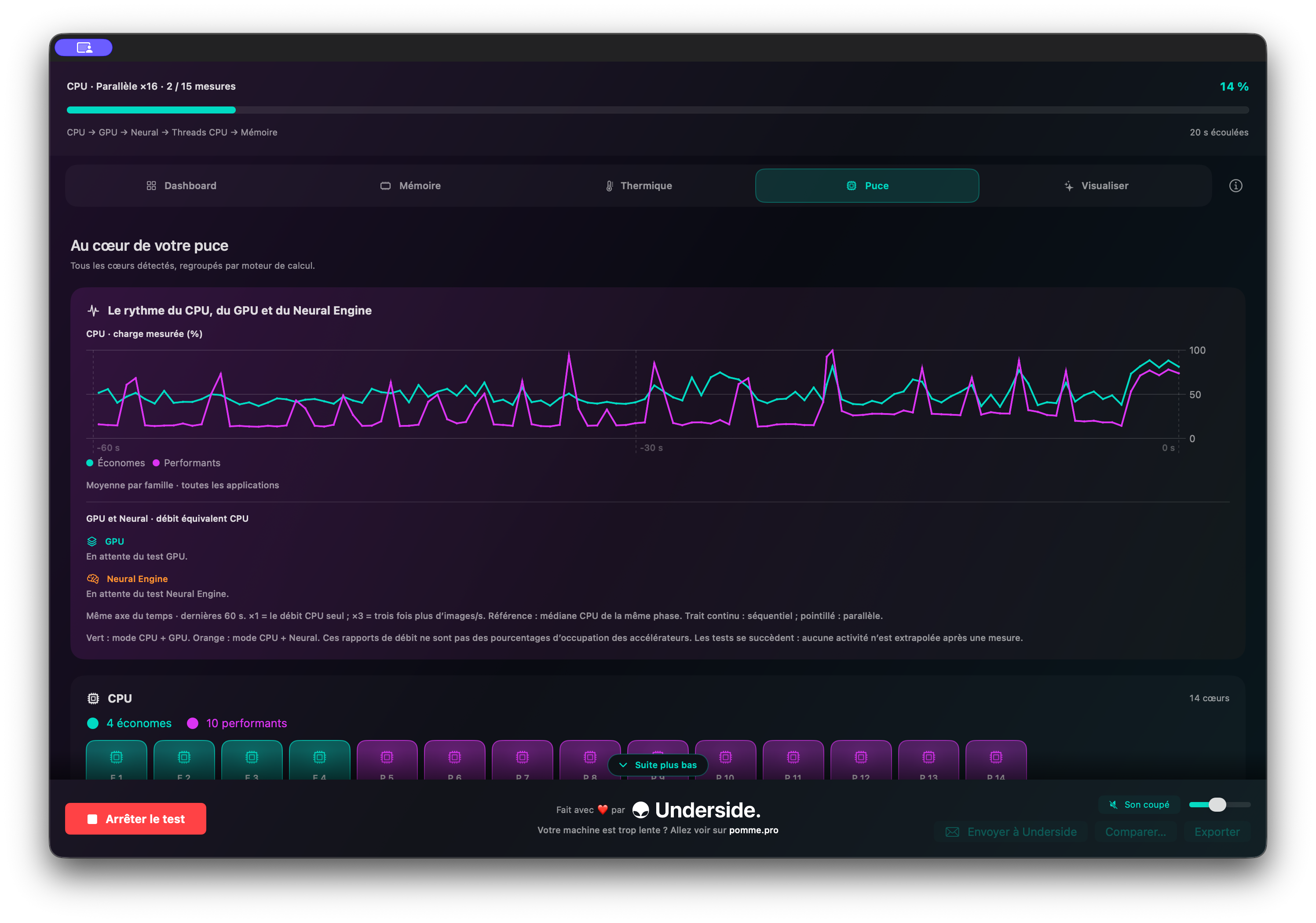This screenshot has height=923, width=1316.
Task: Select the E 1 efficiency core tile
Action: pos(117,760)
